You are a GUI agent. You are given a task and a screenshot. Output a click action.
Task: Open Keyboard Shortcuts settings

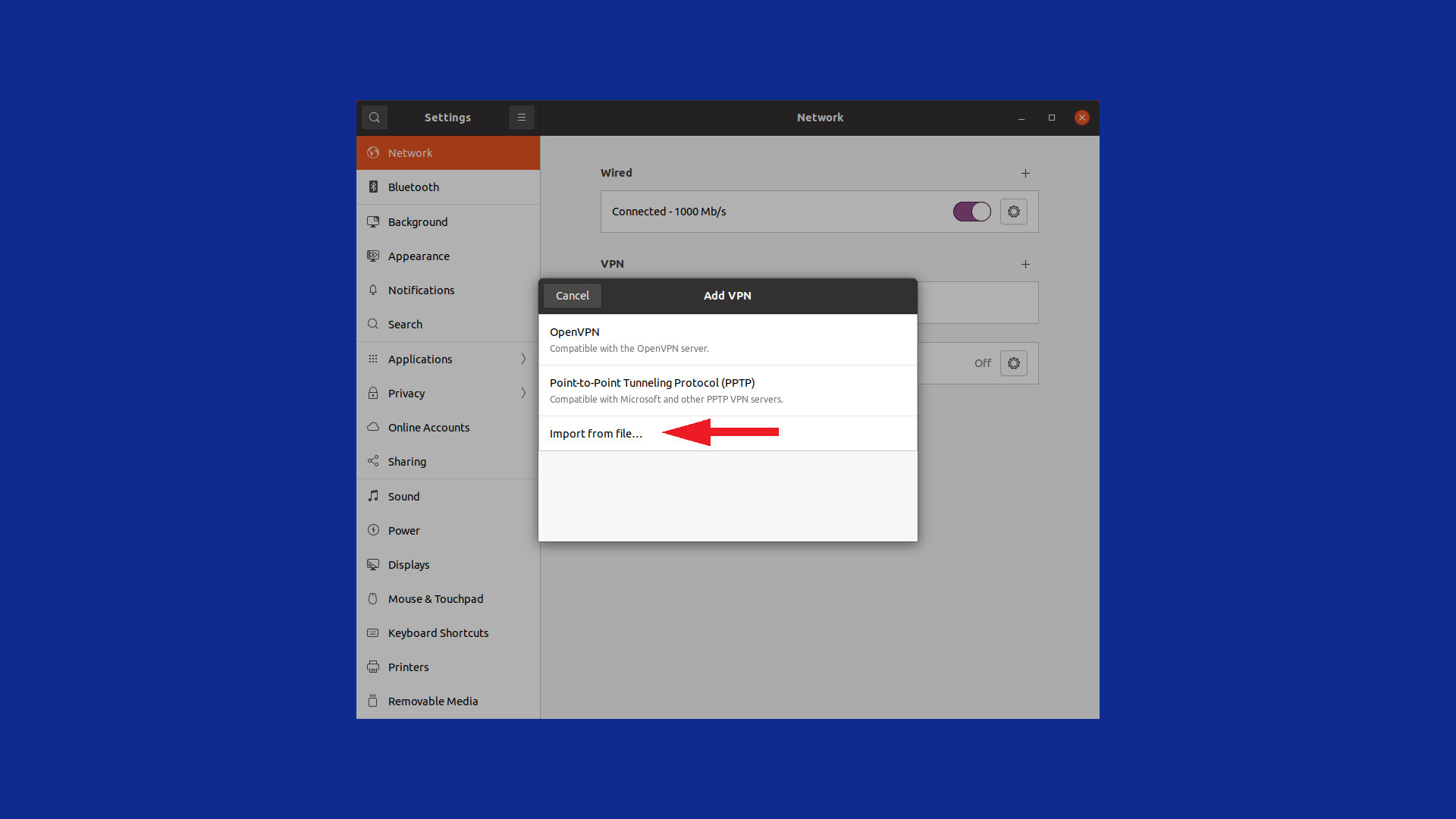click(x=448, y=632)
